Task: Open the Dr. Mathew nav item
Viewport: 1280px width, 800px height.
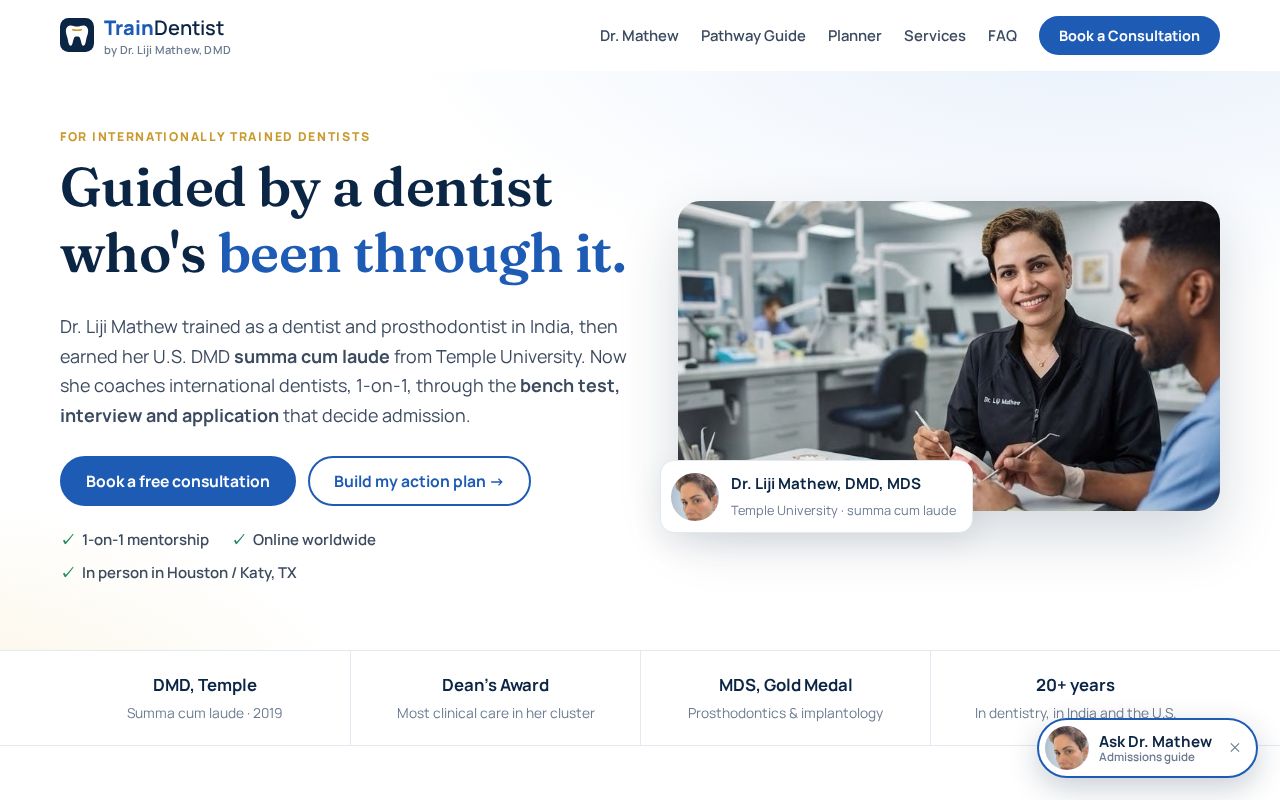Action: point(639,36)
